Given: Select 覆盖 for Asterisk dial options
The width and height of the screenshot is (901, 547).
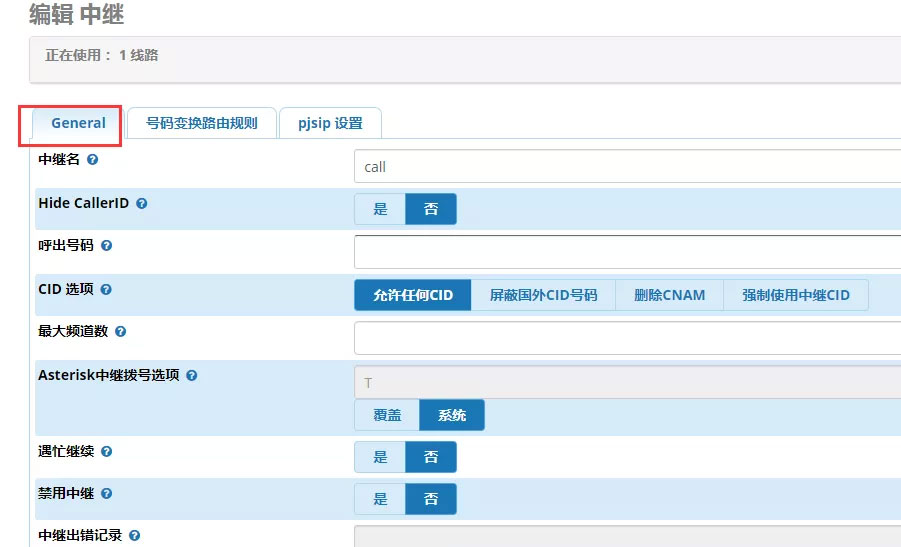Looking at the screenshot, I should click(387, 415).
